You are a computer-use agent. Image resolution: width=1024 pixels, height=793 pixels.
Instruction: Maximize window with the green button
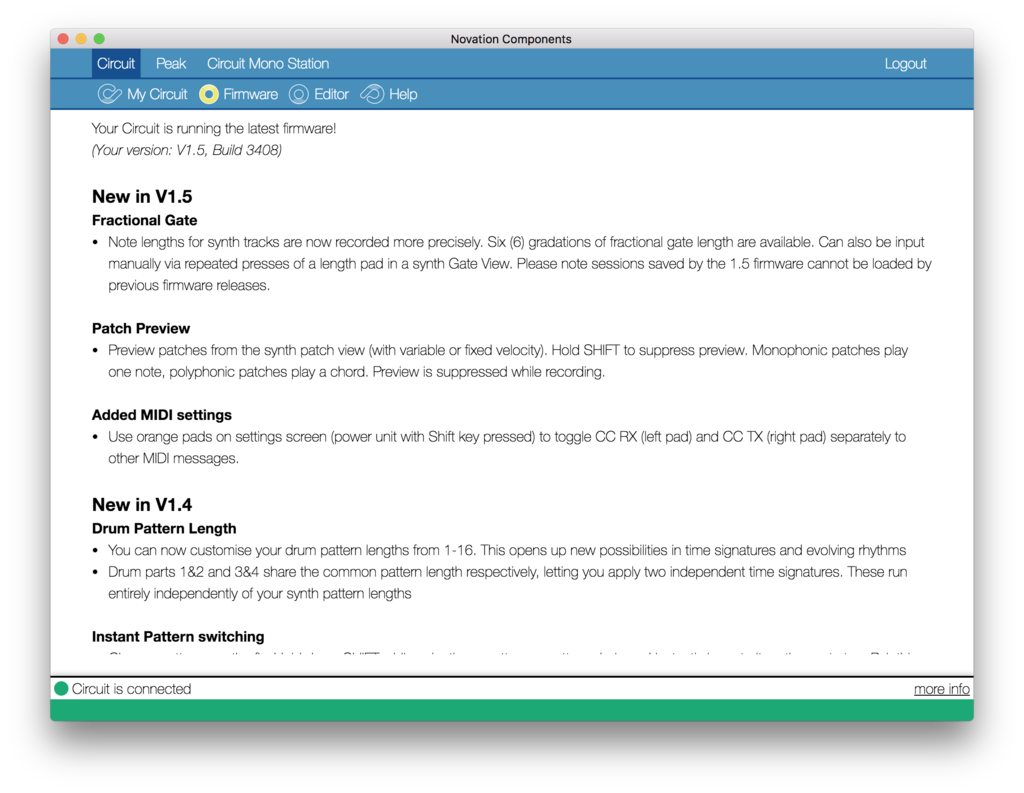[x=99, y=39]
